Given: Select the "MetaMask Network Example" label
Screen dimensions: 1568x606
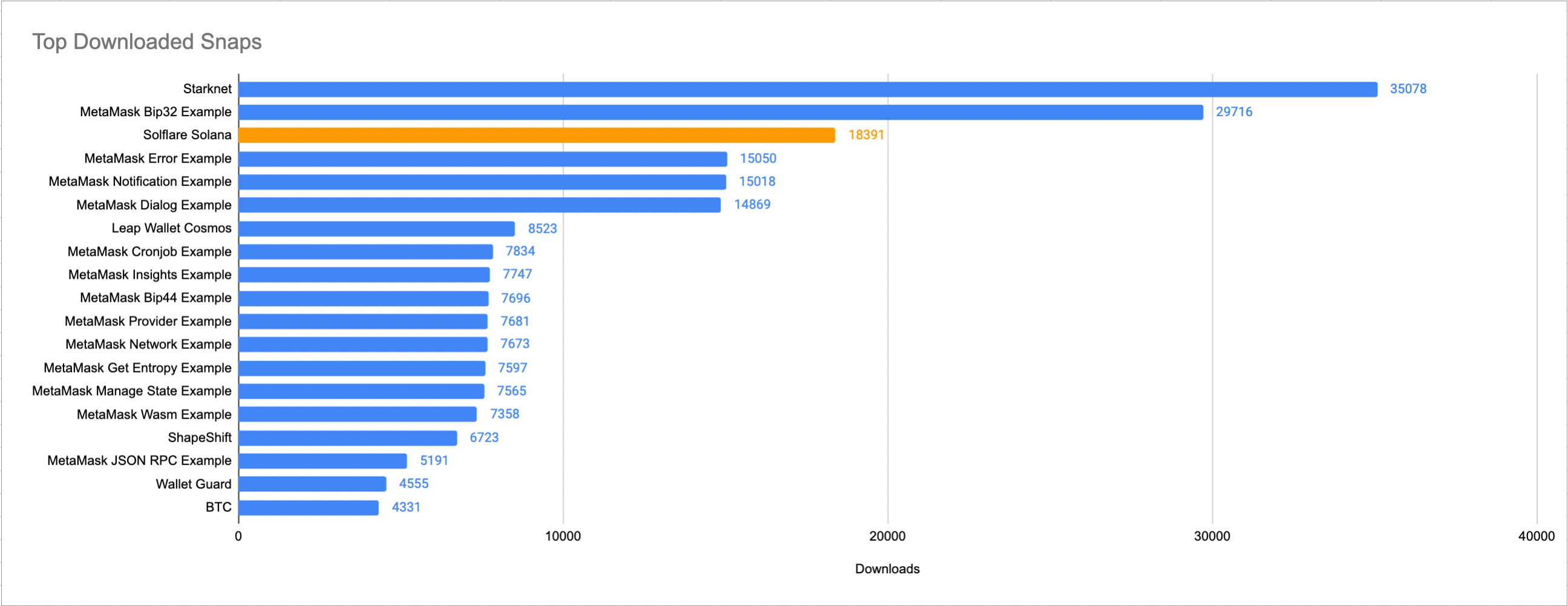Looking at the screenshot, I should click(149, 344).
